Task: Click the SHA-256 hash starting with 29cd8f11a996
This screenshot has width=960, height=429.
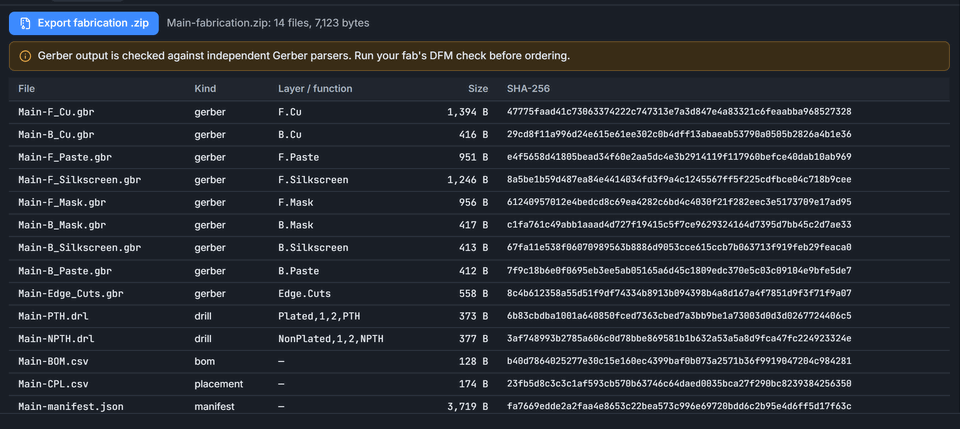Action: pyautogui.click(x=679, y=135)
